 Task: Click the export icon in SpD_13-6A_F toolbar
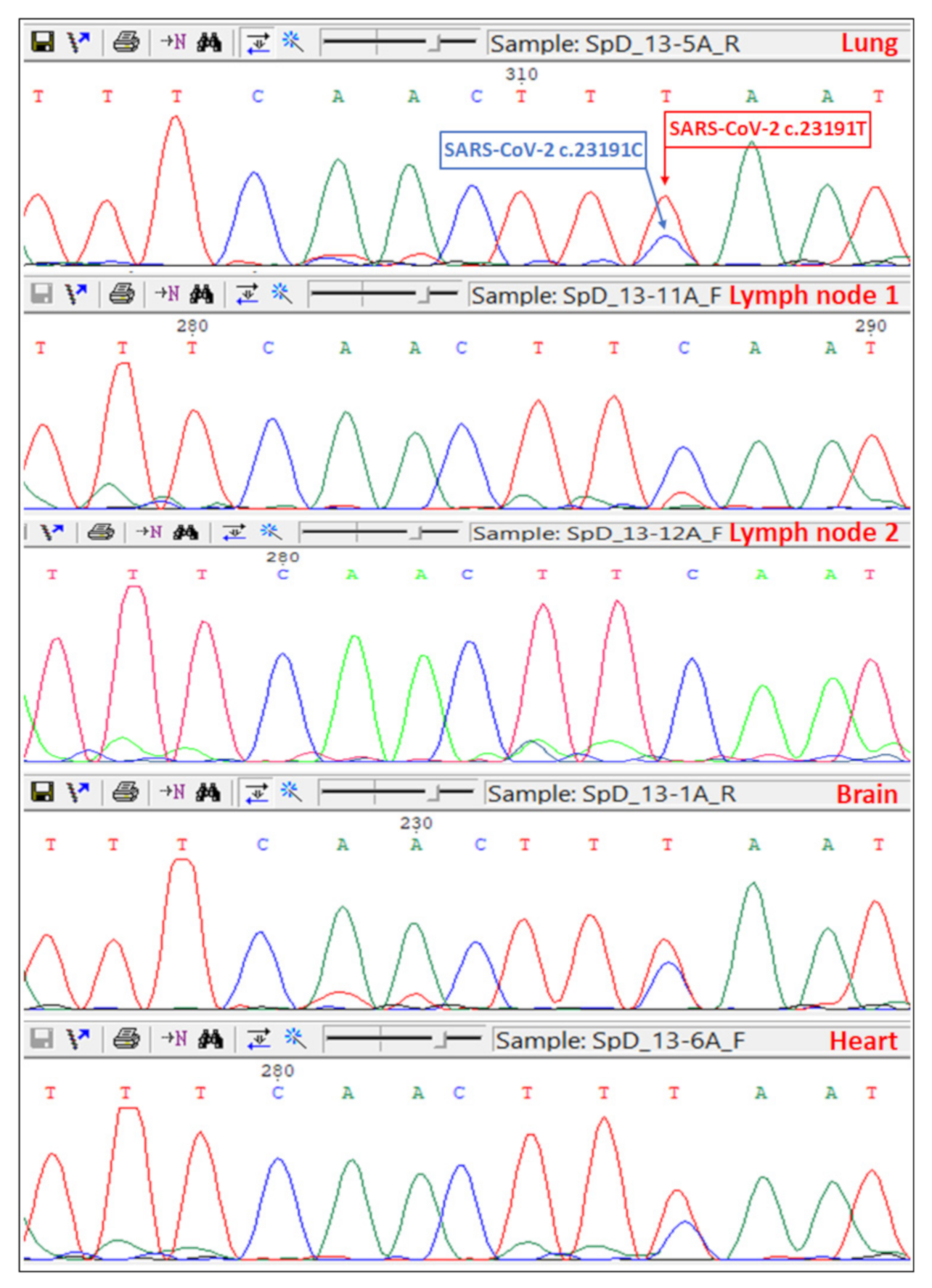click(x=78, y=1039)
